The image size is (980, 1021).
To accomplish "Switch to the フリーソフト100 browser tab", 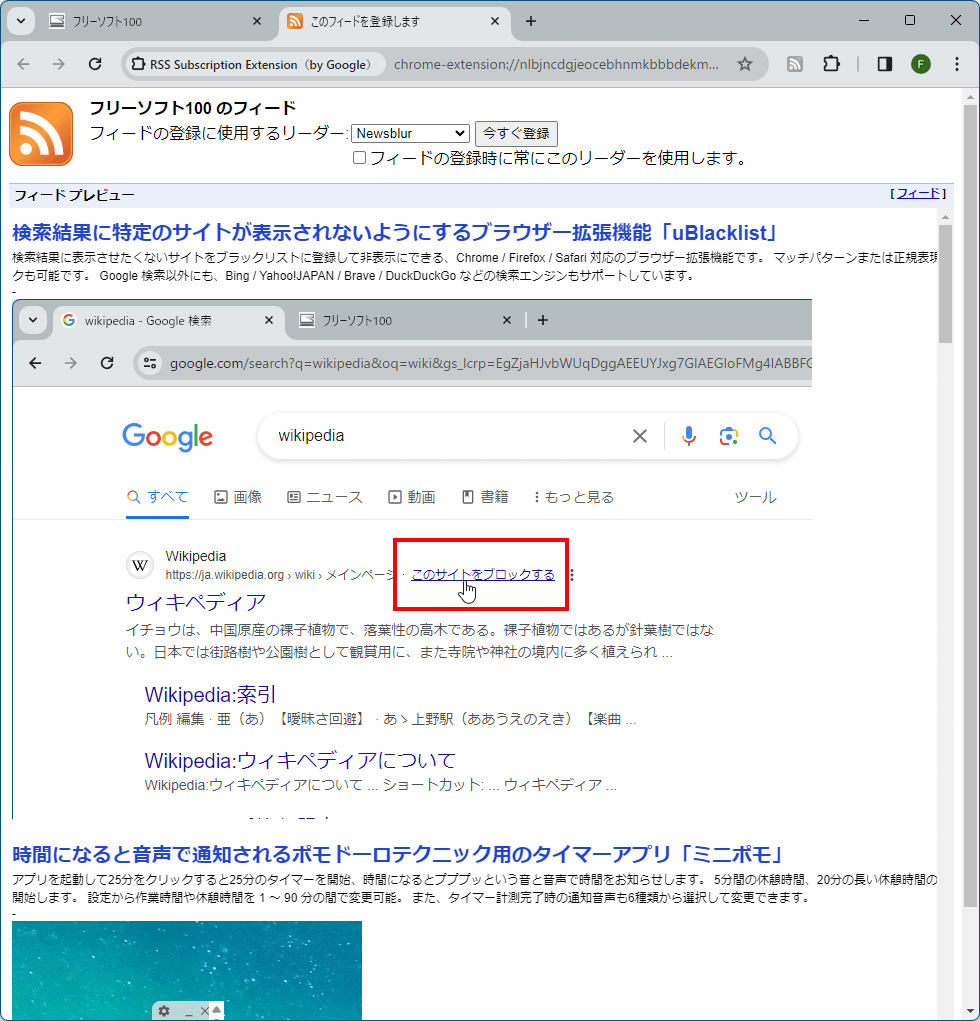I will (156, 21).
